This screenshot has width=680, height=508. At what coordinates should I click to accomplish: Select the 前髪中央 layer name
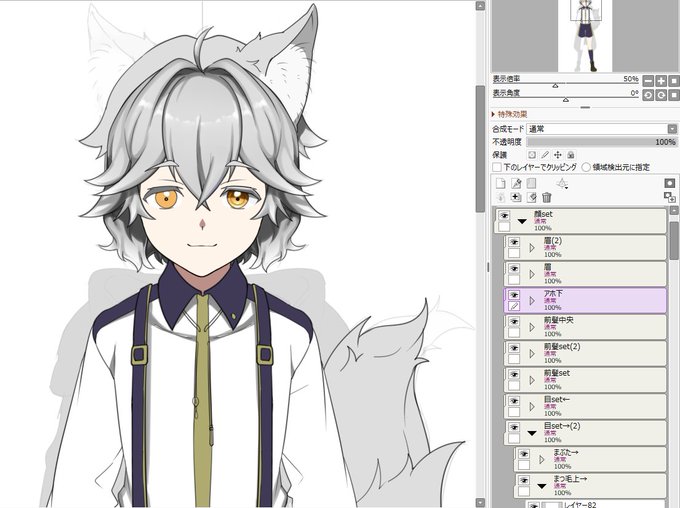coord(559,320)
